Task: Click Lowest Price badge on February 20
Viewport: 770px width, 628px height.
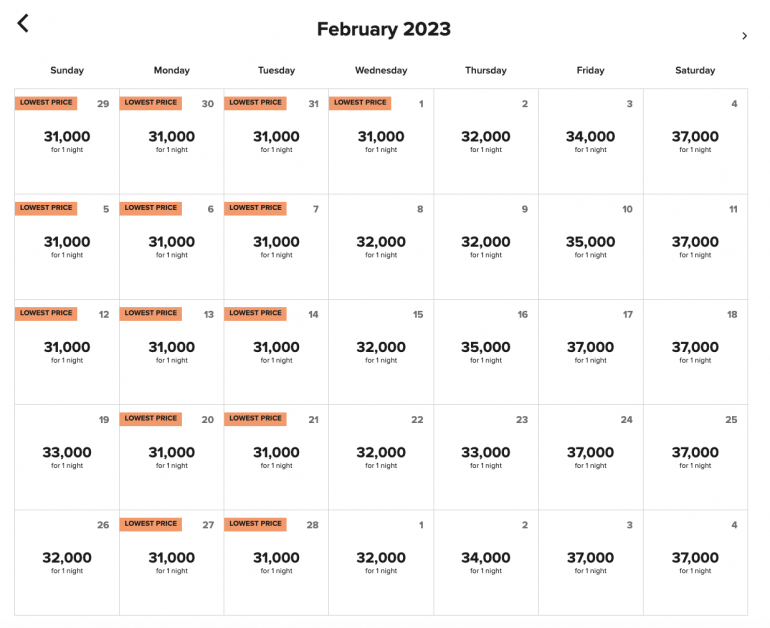Action: click(x=151, y=419)
